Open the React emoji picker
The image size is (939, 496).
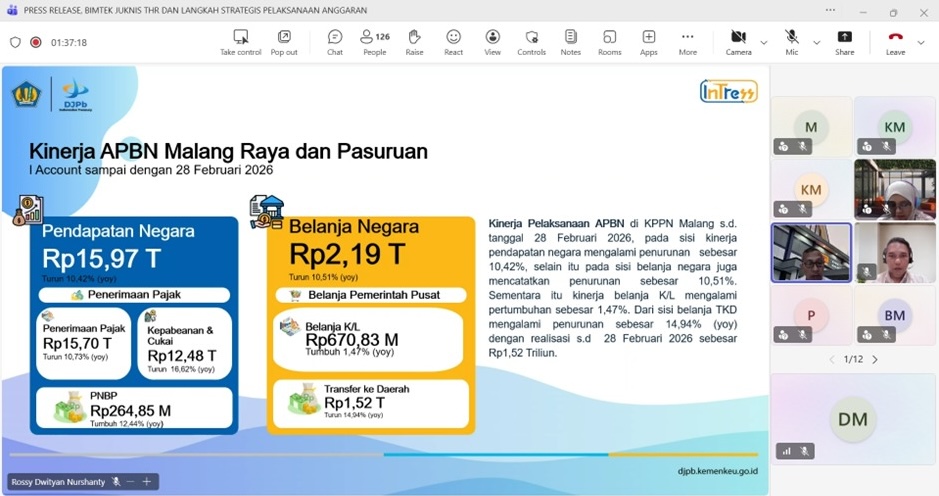(453, 42)
